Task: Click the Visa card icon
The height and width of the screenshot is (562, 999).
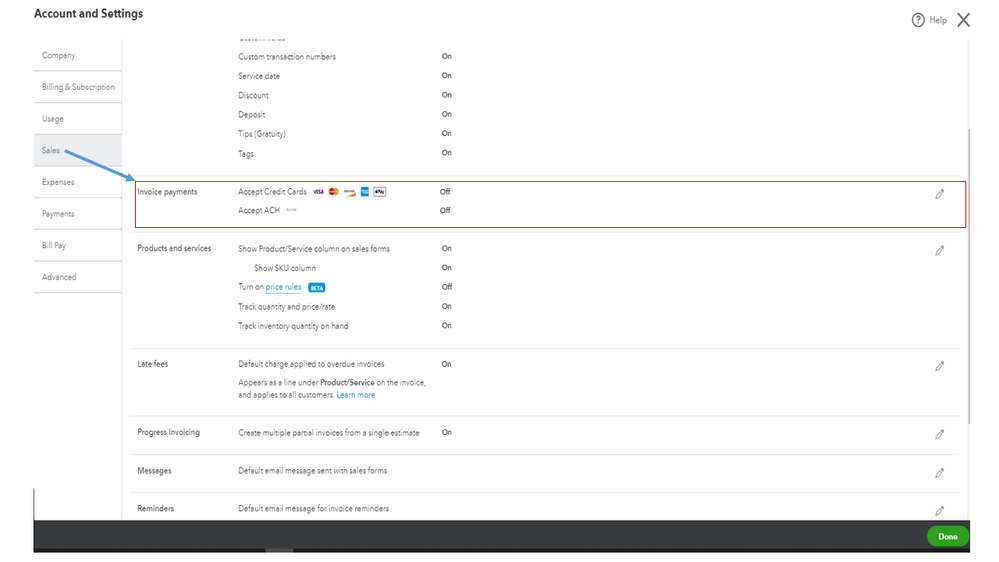Action: point(318,192)
